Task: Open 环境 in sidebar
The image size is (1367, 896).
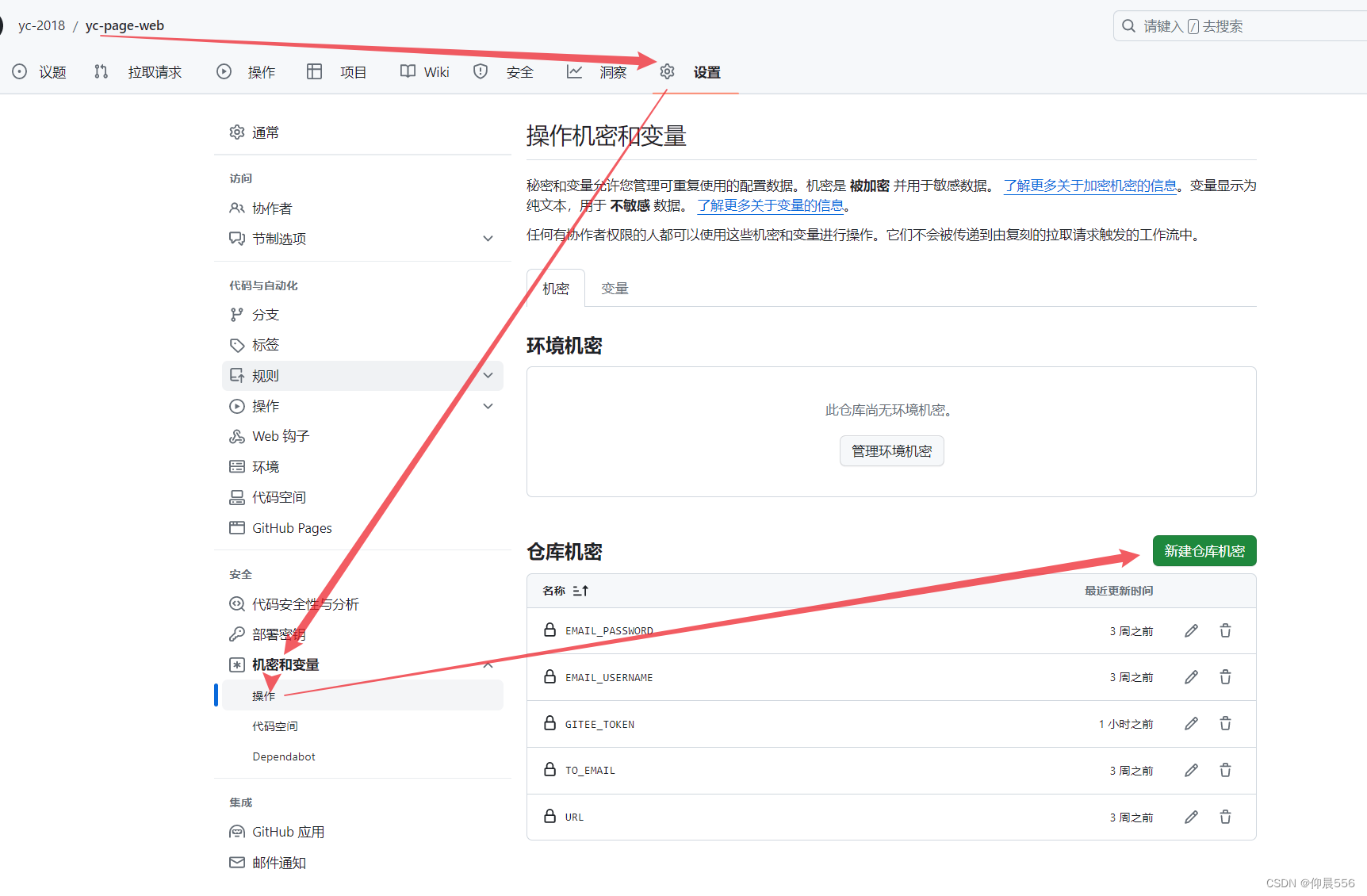Action: (x=266, y=467)
